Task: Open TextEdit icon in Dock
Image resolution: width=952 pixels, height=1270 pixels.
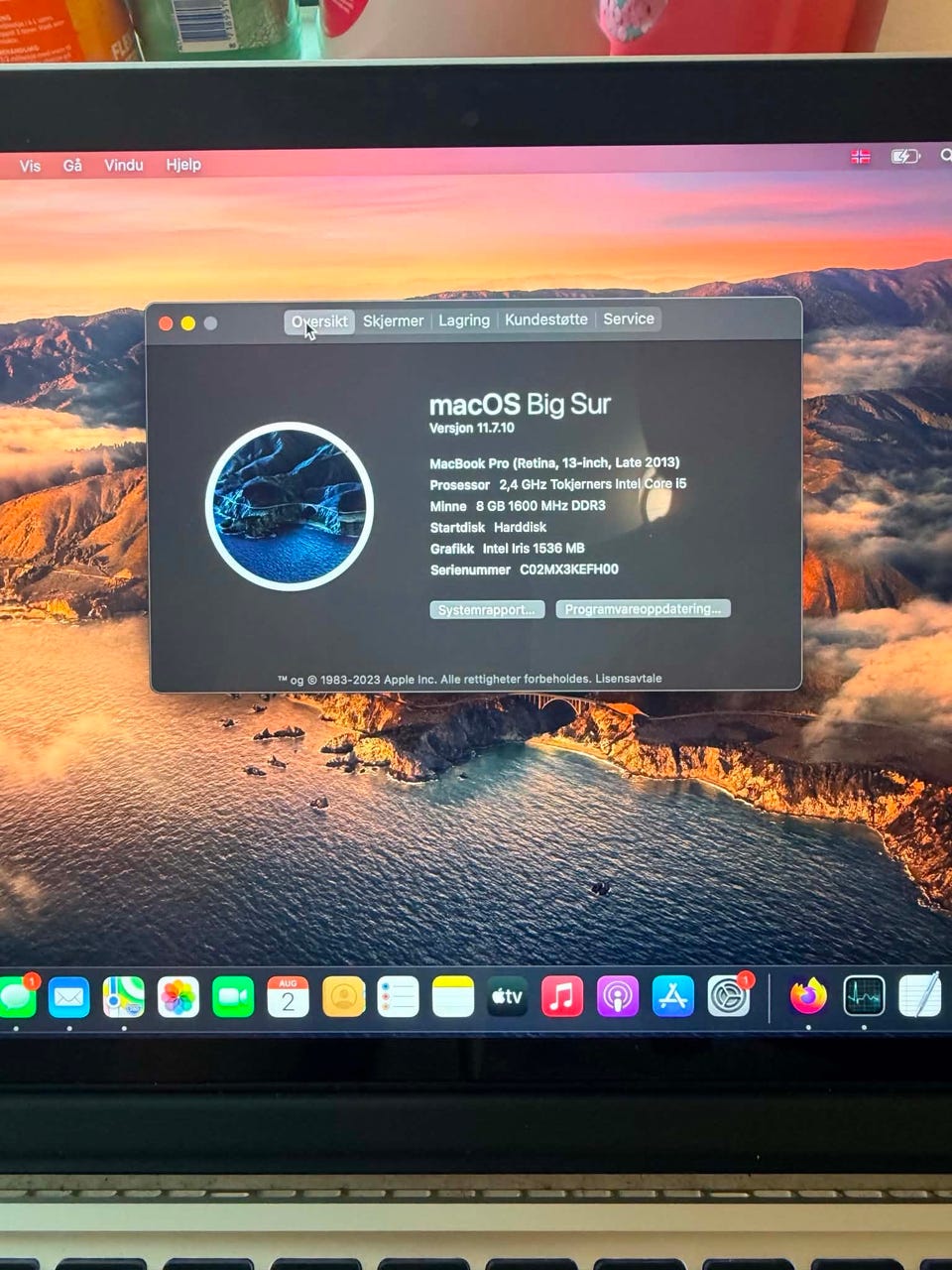Action: coord(919,997)
